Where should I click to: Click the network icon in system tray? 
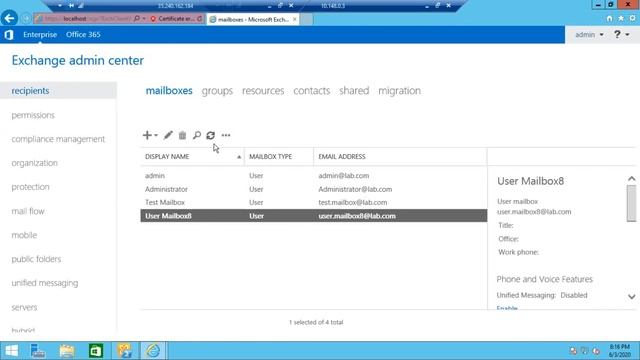[x=584, y=351]
